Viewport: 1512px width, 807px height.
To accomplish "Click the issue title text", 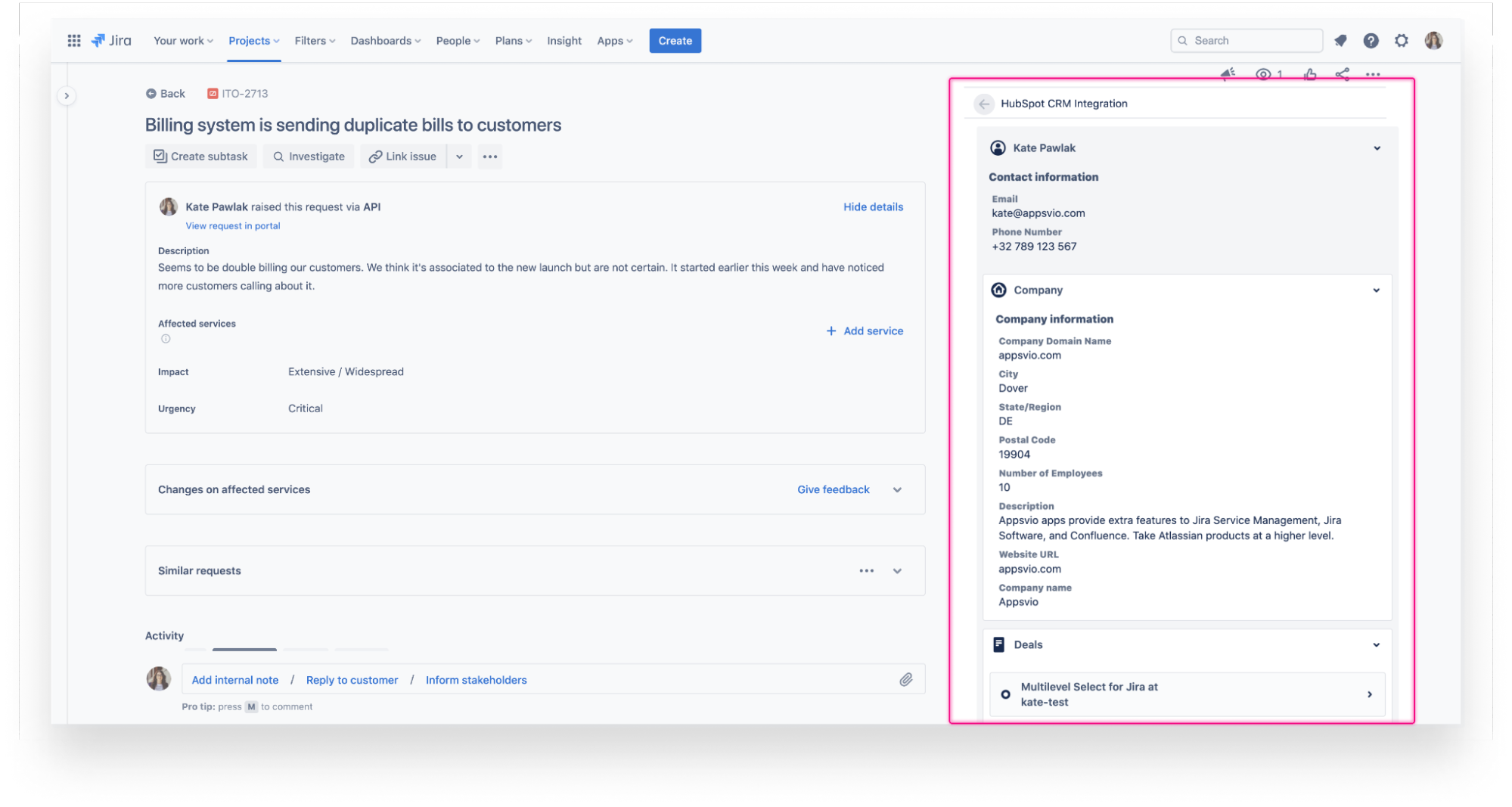I will tap(353, 126).
